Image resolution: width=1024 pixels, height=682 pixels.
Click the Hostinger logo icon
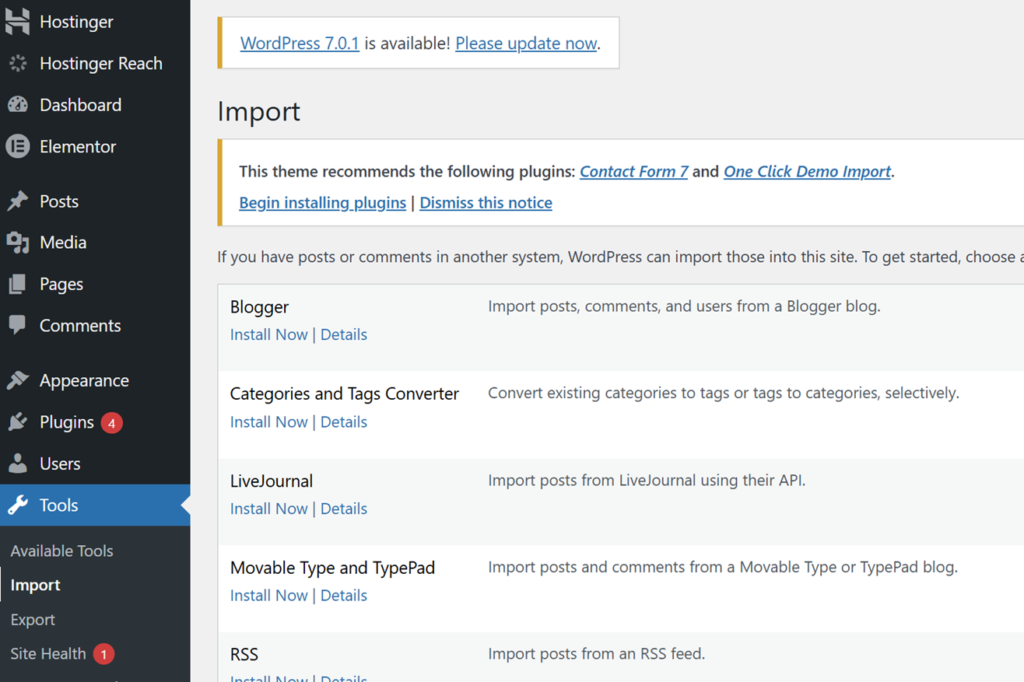(x=18, y=21)
